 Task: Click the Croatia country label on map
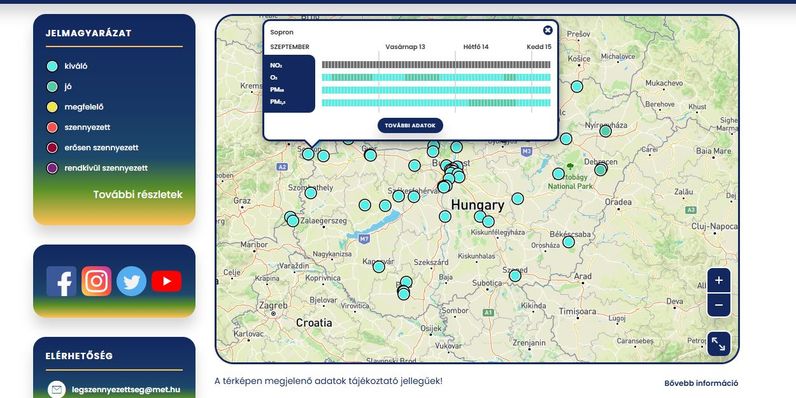point(314,323)
